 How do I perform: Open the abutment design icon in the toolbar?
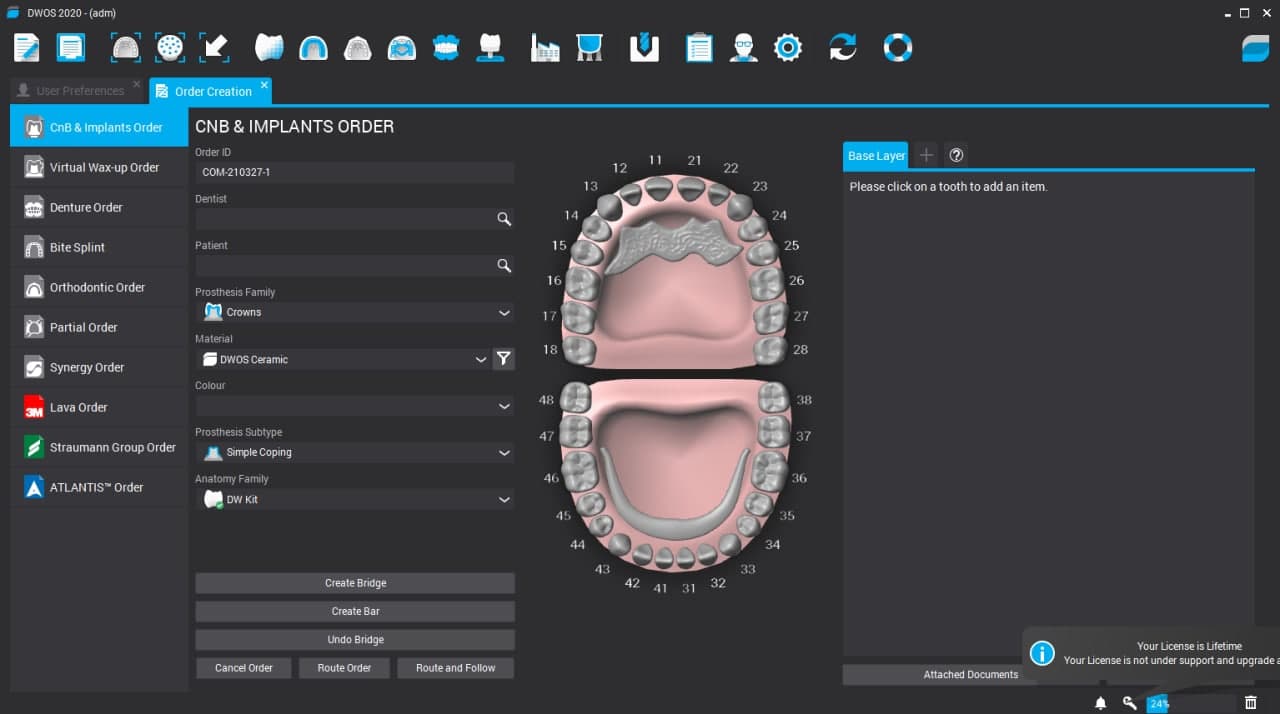coord(490,47)
